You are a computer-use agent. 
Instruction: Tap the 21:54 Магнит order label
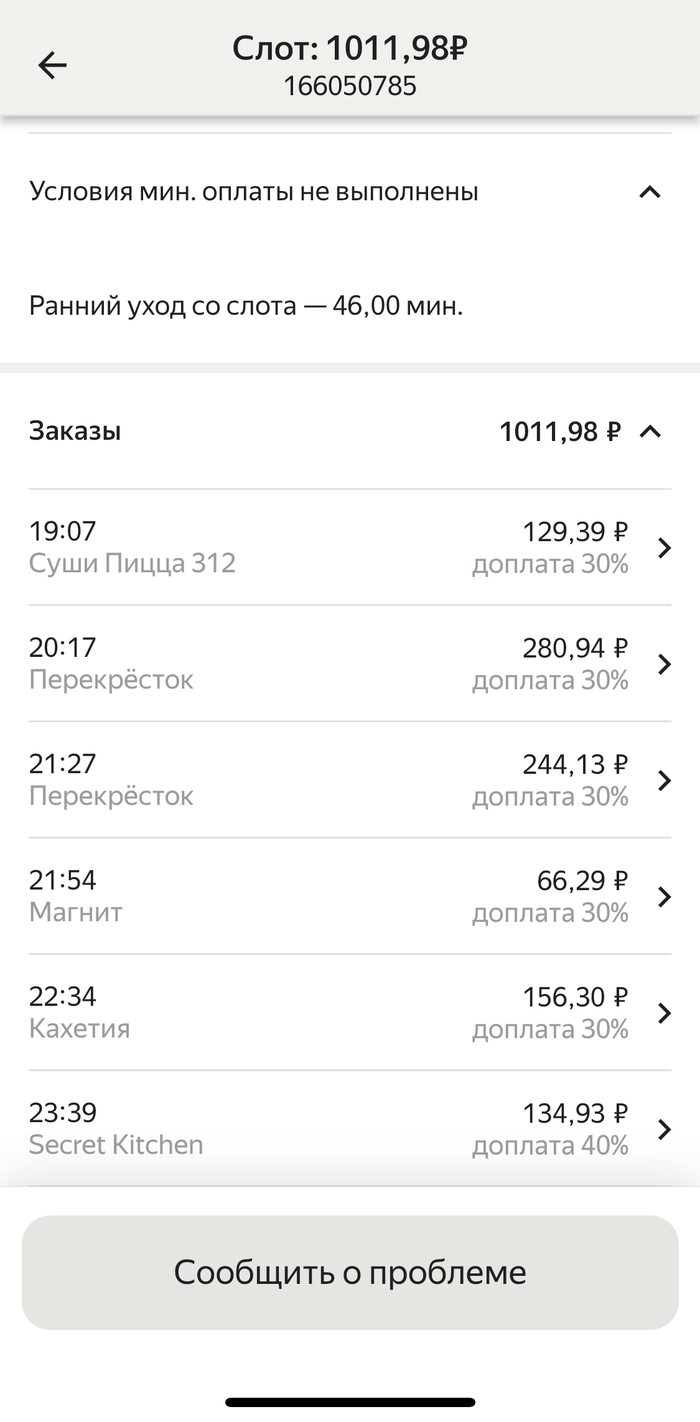[76, 897]
